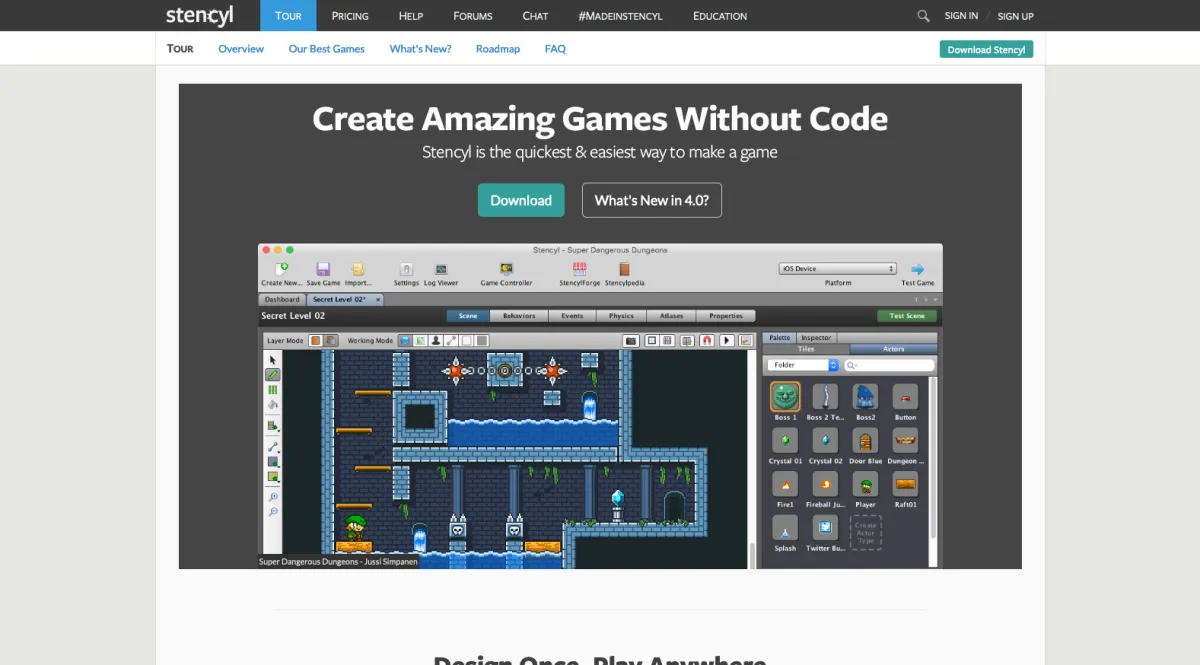Toggle the first Layer Mode button
The height and width of the screenshot is (665, 1200).
[315, 341]
